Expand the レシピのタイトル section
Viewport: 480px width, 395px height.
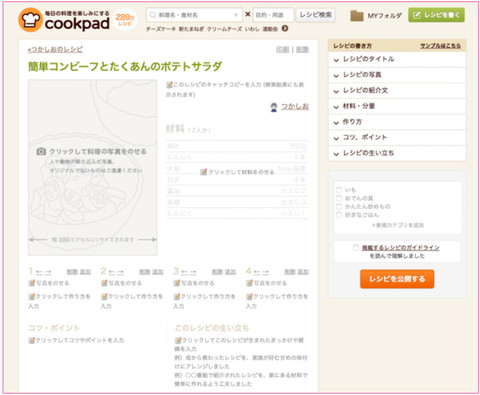(x=397, y=59)
